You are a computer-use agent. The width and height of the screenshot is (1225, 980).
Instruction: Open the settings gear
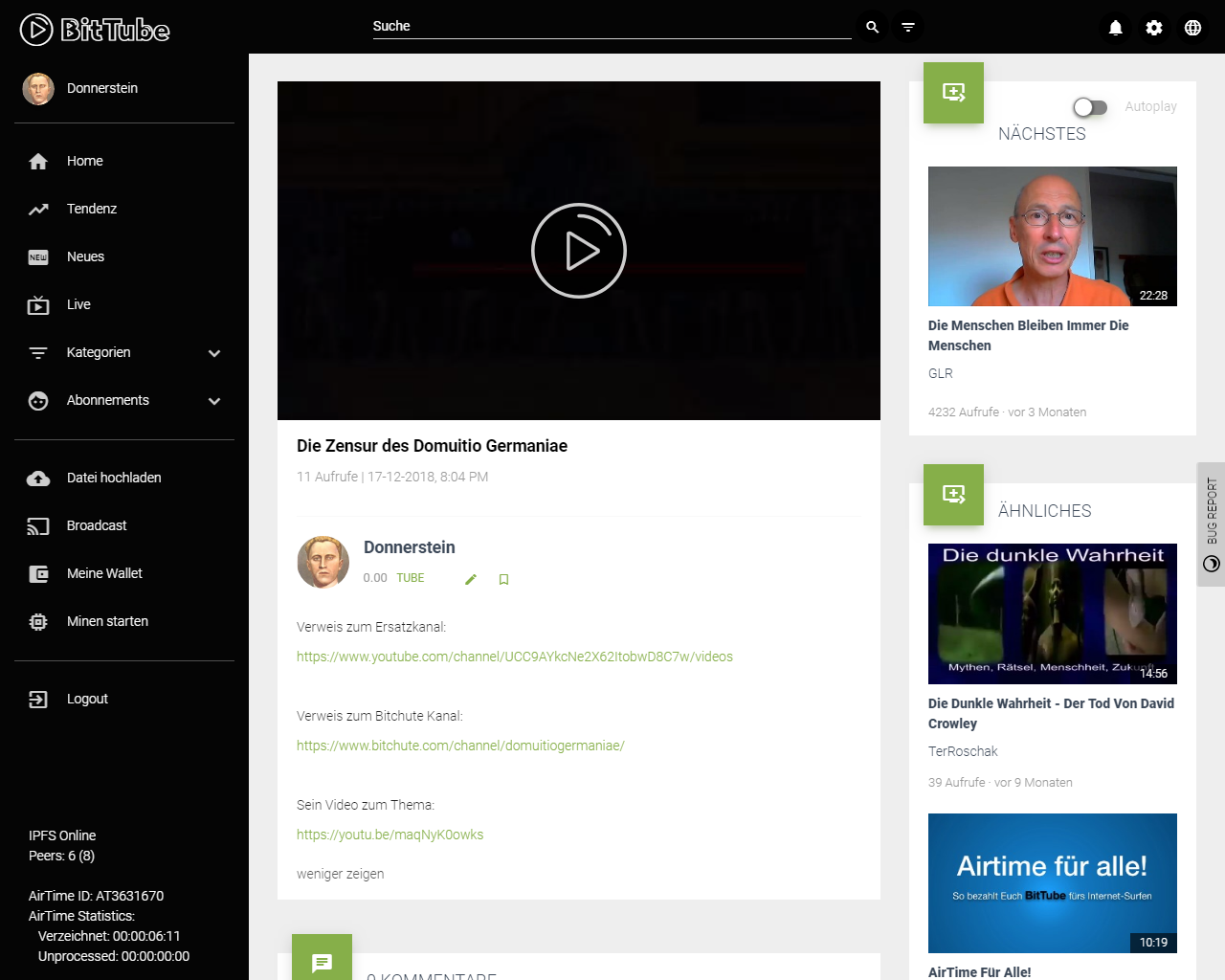pos(1154,28)
